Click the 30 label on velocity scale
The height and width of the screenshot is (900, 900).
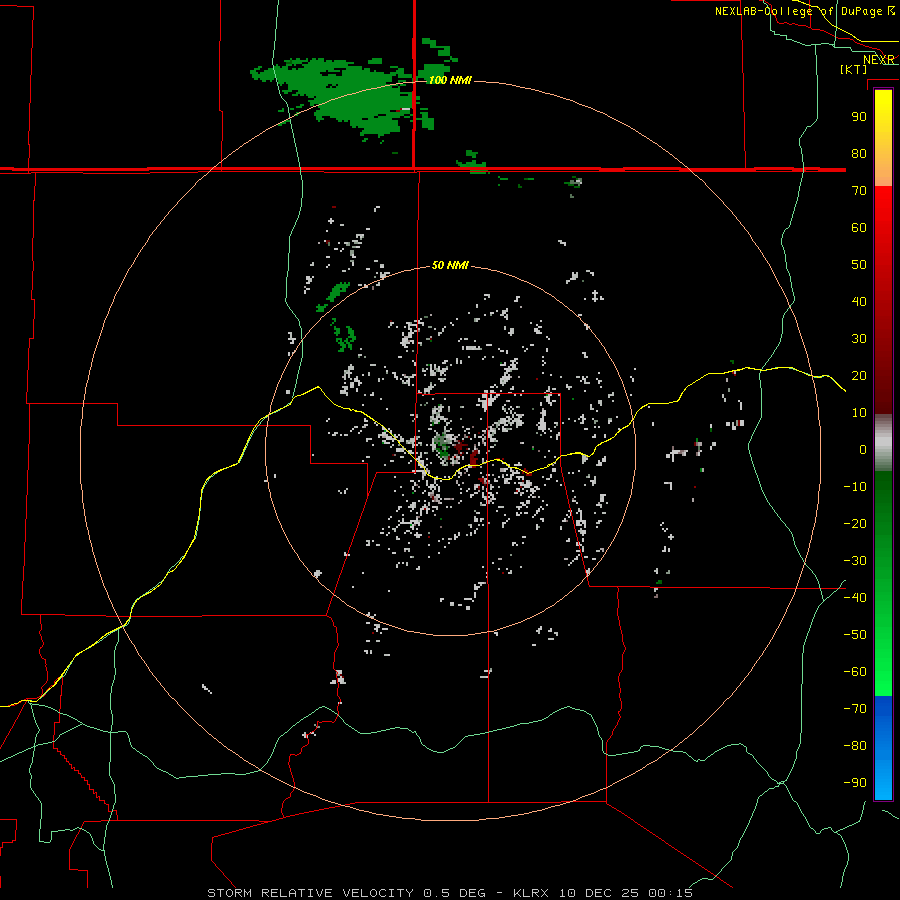[859, 339]
